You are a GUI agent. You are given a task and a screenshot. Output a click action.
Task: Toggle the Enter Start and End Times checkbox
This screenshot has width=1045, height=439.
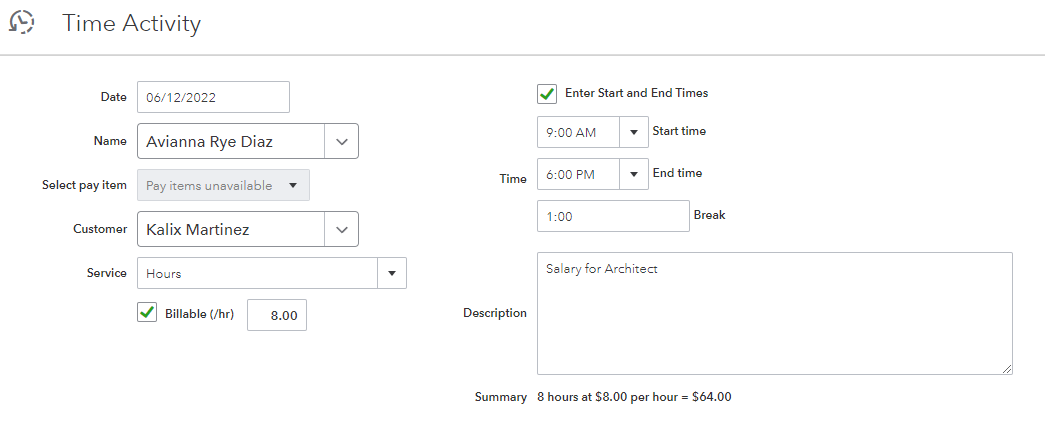pos(547,93)
